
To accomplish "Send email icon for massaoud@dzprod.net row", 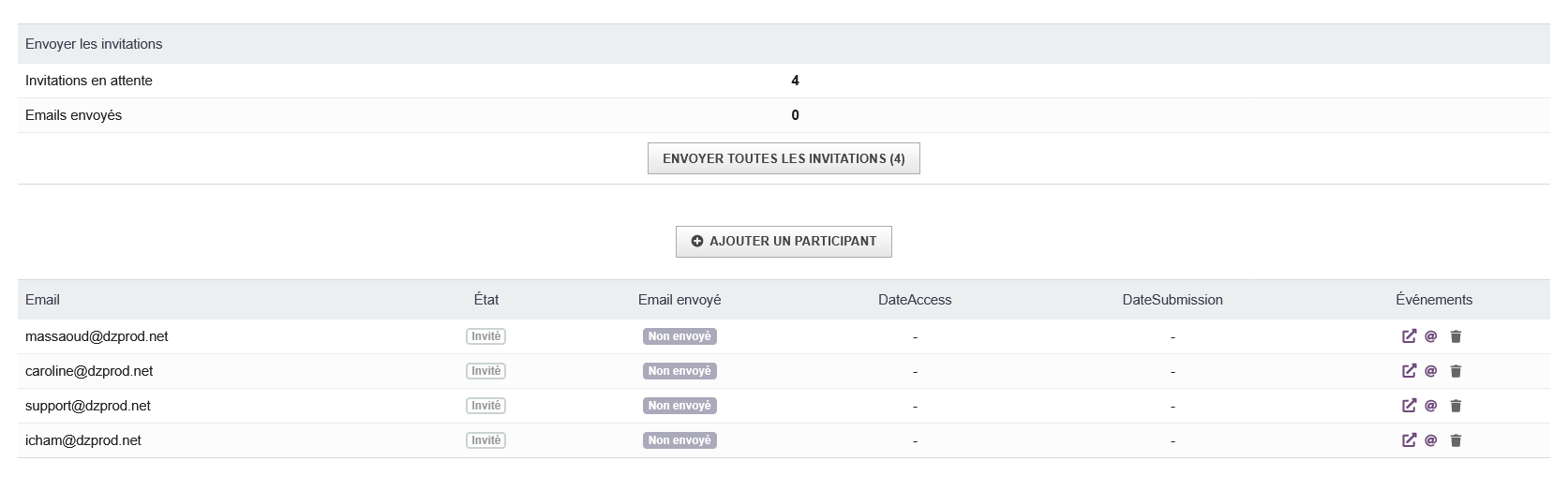I will coord(1431,336).
